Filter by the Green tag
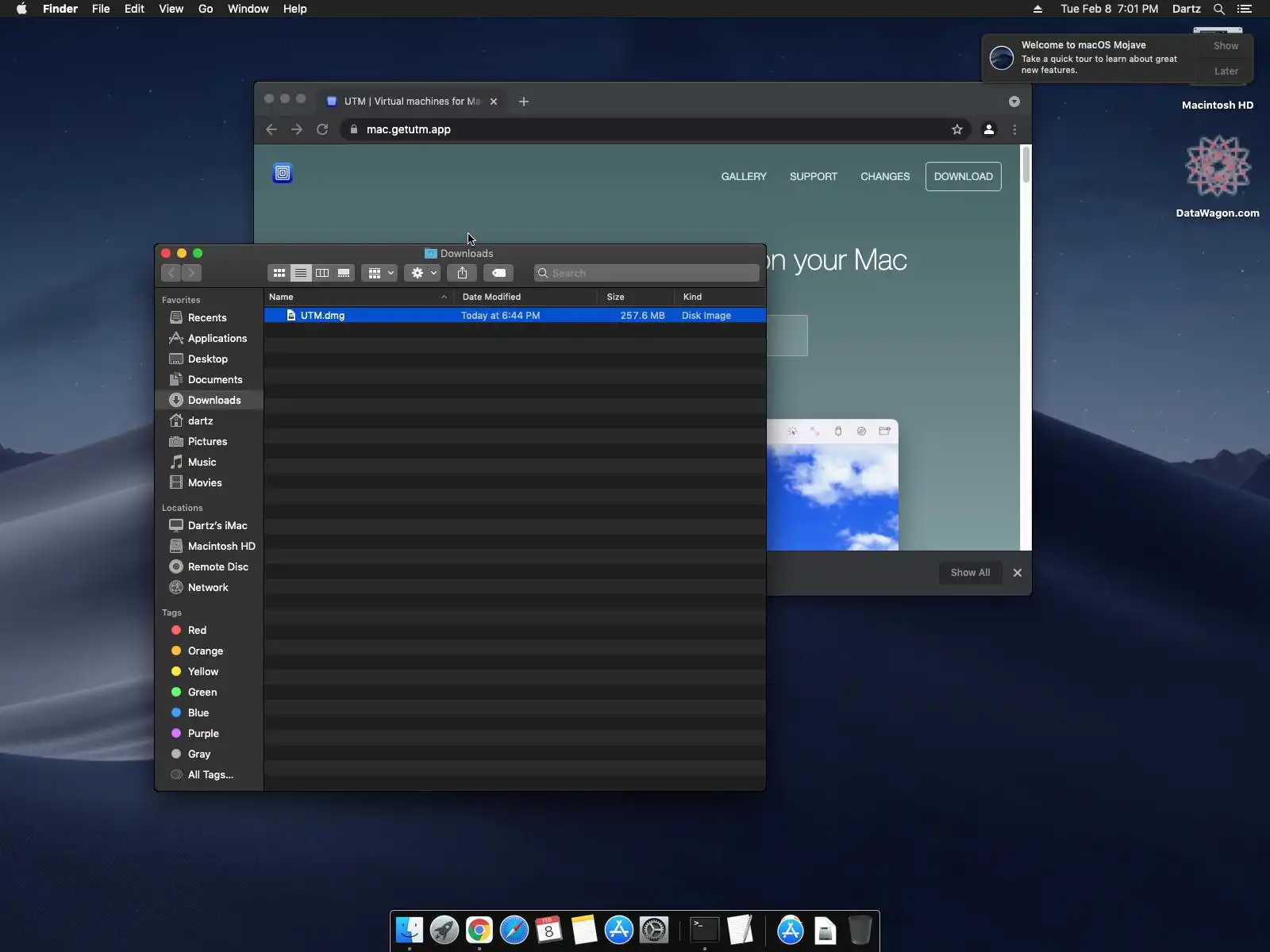 [208, 692]
